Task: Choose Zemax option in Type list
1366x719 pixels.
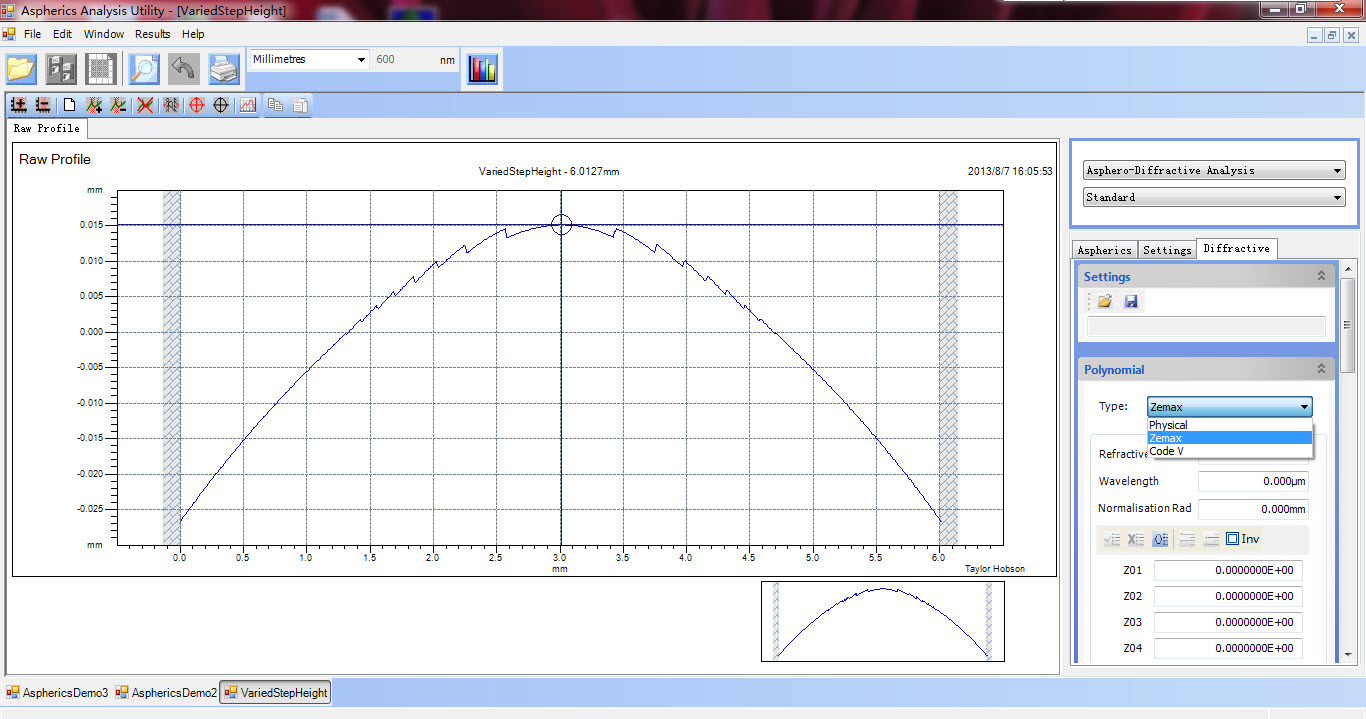Action: point(1229,438)
